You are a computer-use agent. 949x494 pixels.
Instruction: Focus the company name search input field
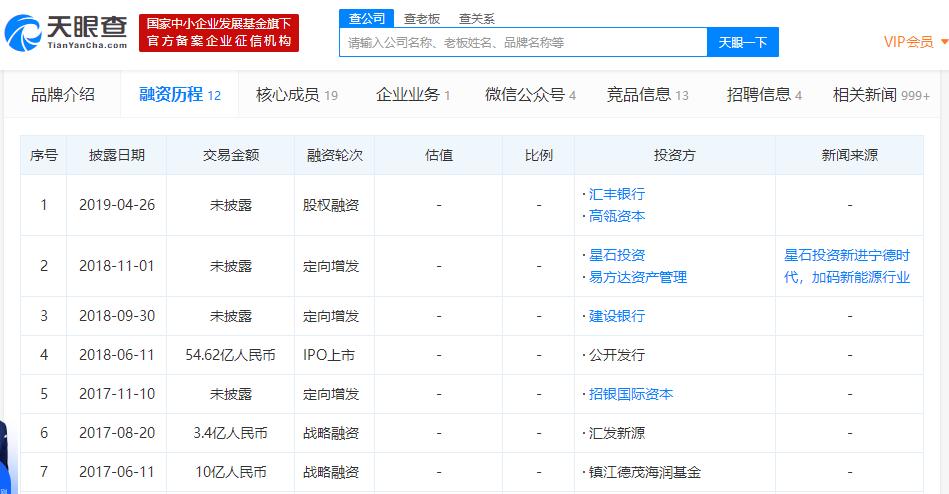(524, 42)
